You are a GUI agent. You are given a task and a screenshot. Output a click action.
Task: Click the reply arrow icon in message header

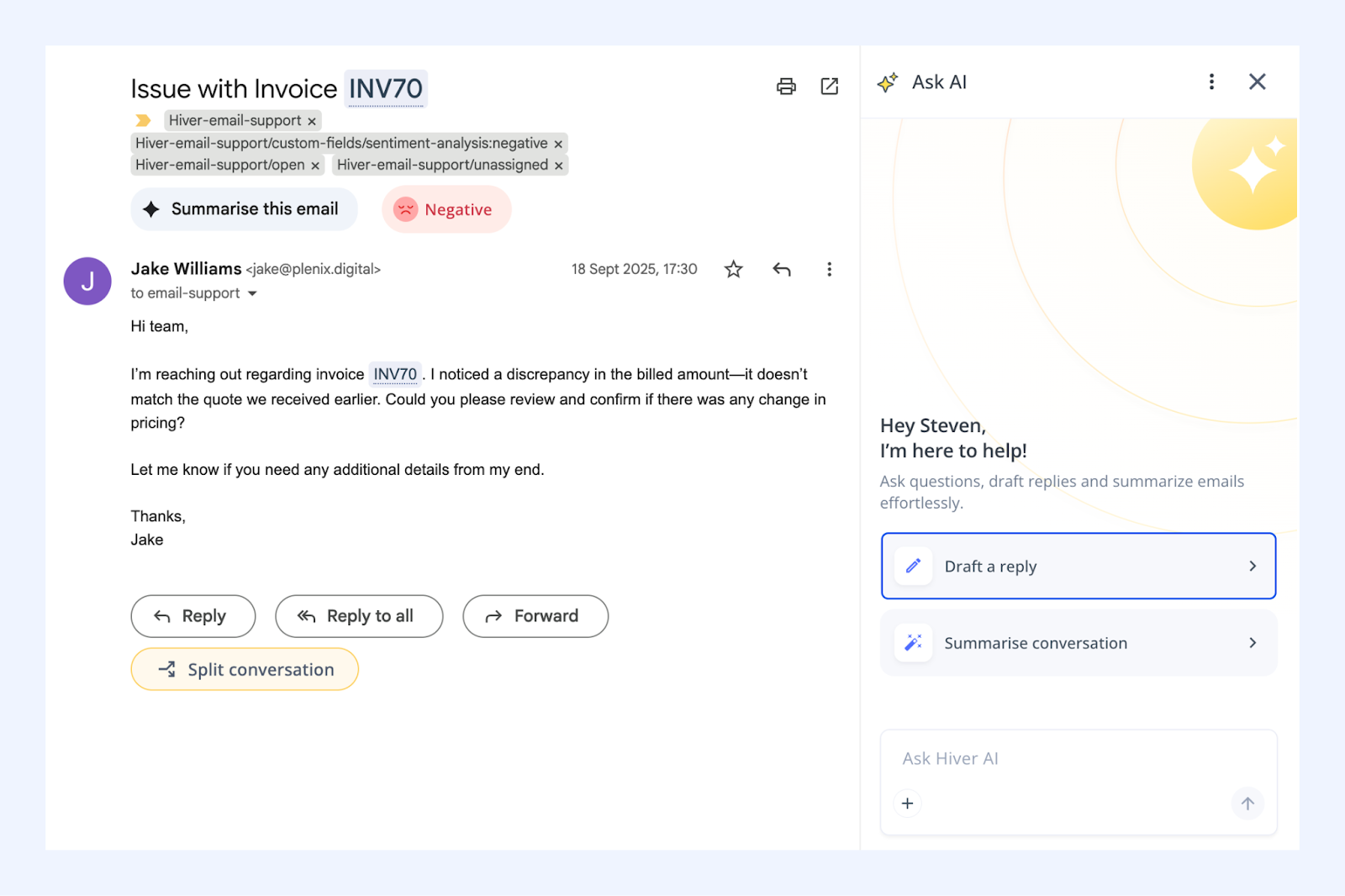coord(782,269)
